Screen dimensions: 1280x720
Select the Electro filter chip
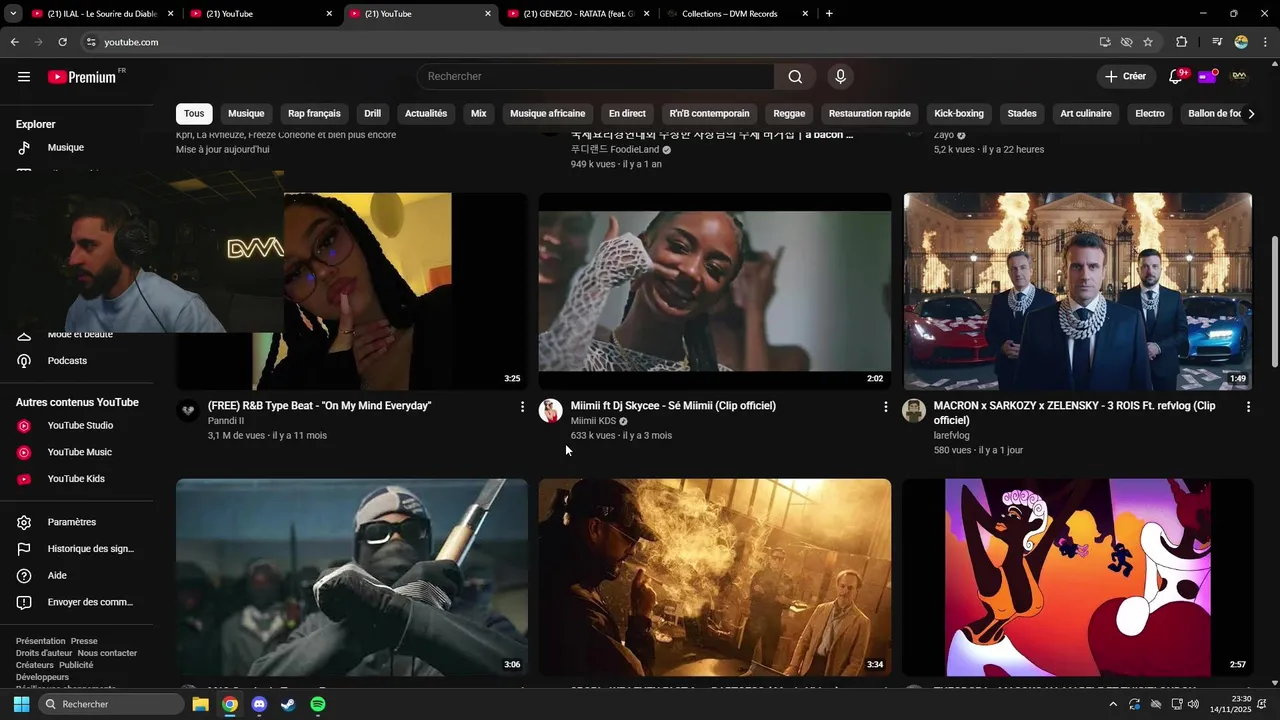(1150, 113)
